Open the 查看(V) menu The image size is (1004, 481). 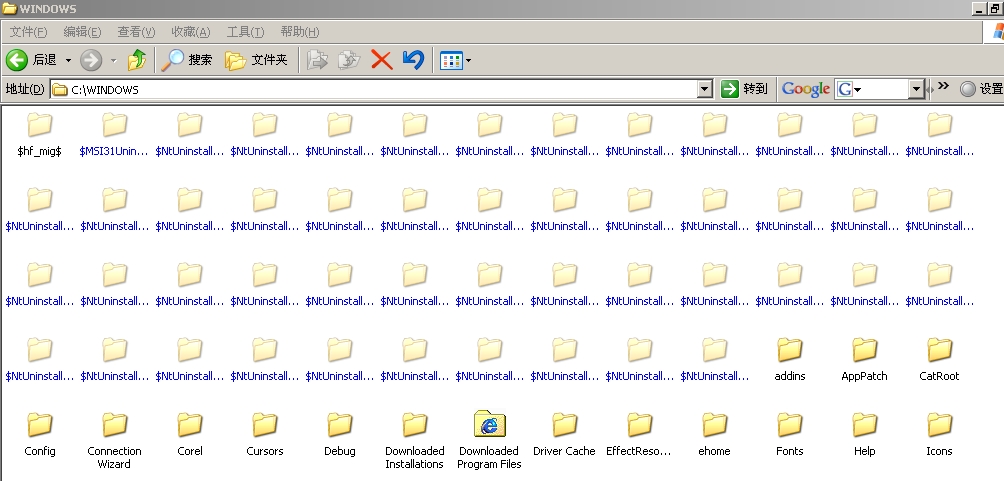(136, 31)
